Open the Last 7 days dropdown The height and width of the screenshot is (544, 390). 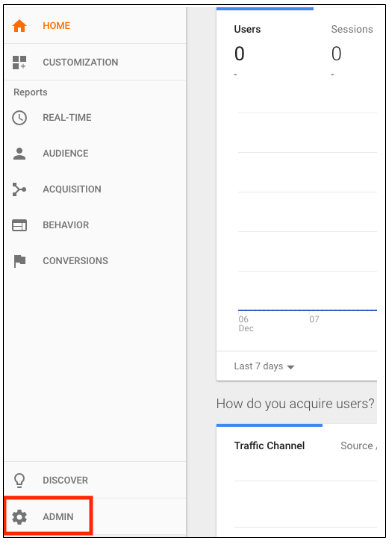click(264, 366)
